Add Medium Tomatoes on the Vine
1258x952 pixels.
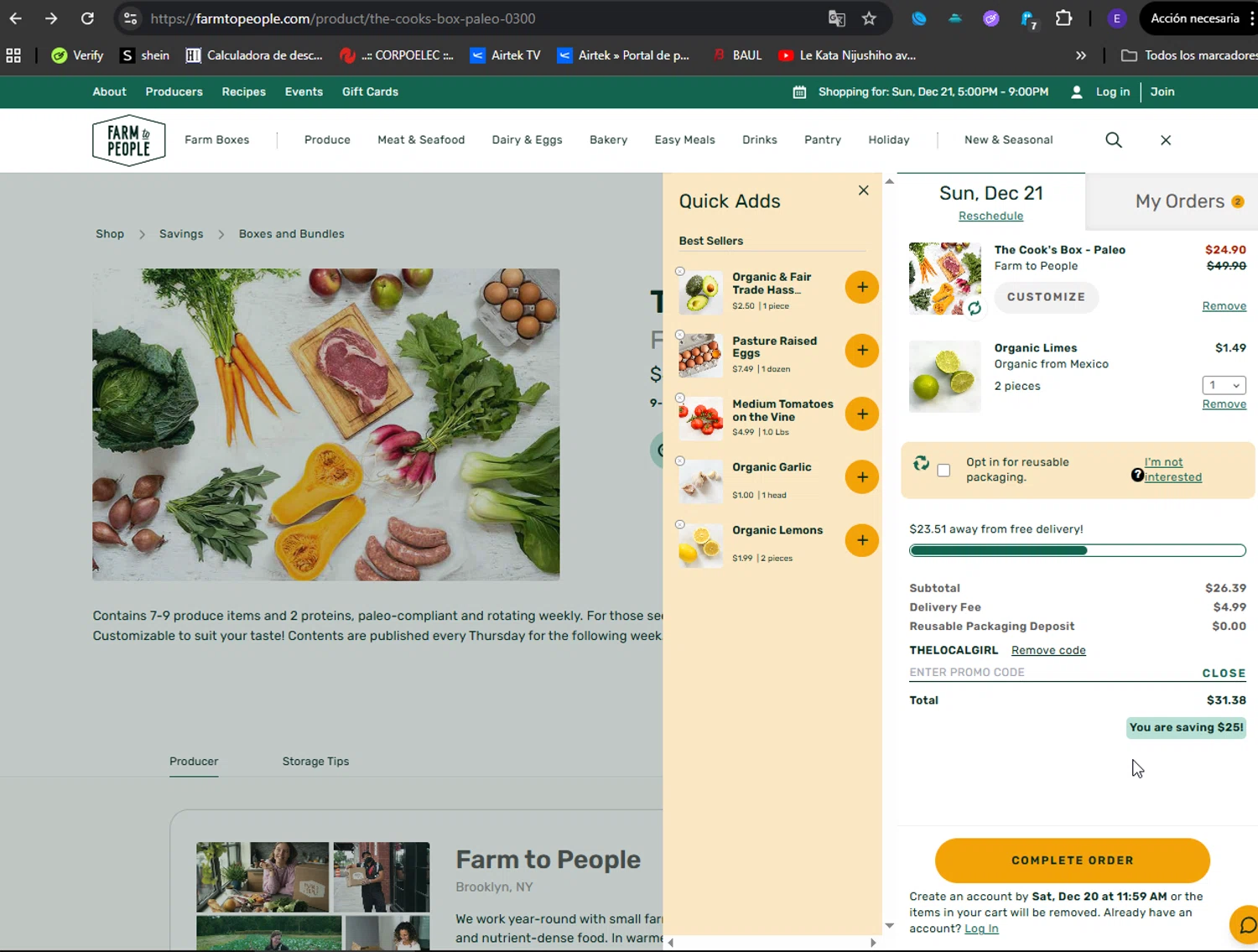(862, 414)
